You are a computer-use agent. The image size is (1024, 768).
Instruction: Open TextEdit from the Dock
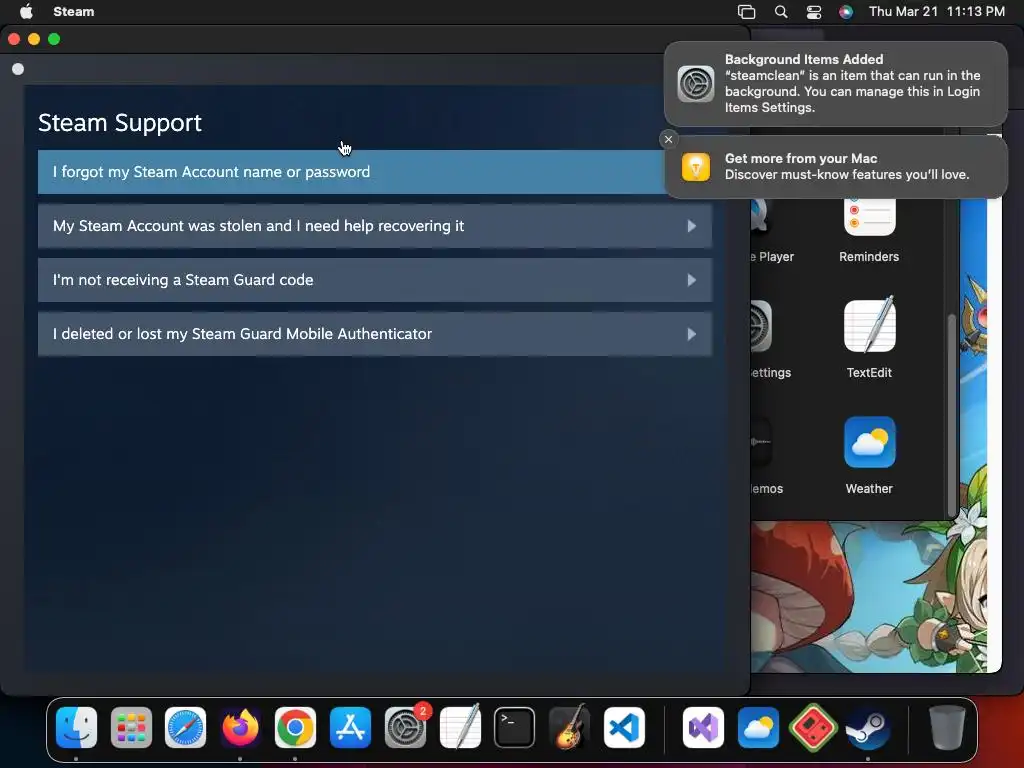point(460,728)
